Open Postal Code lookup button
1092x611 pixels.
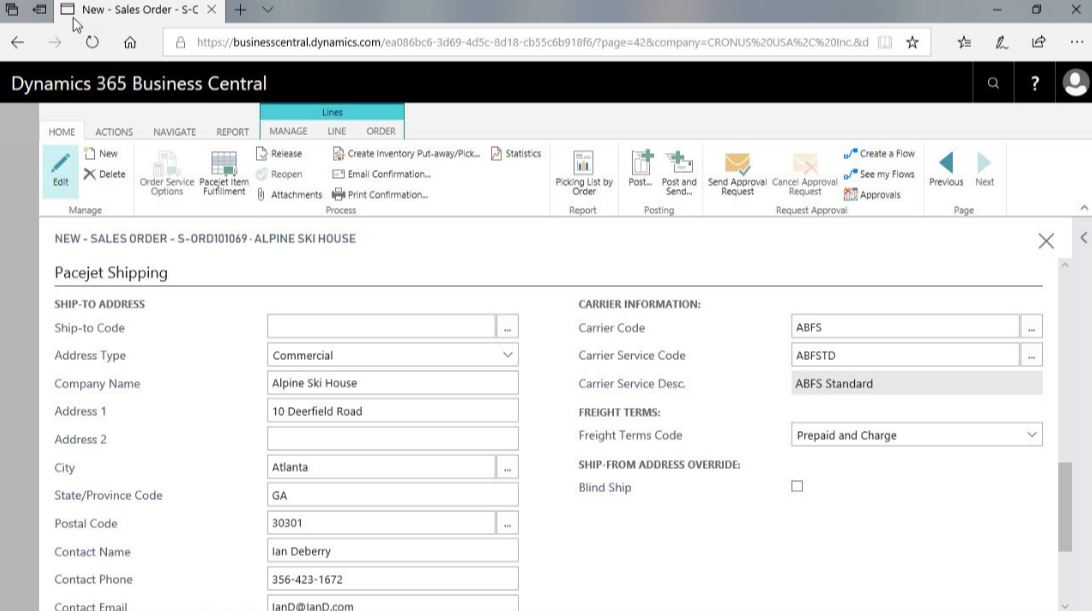point(508,523)
